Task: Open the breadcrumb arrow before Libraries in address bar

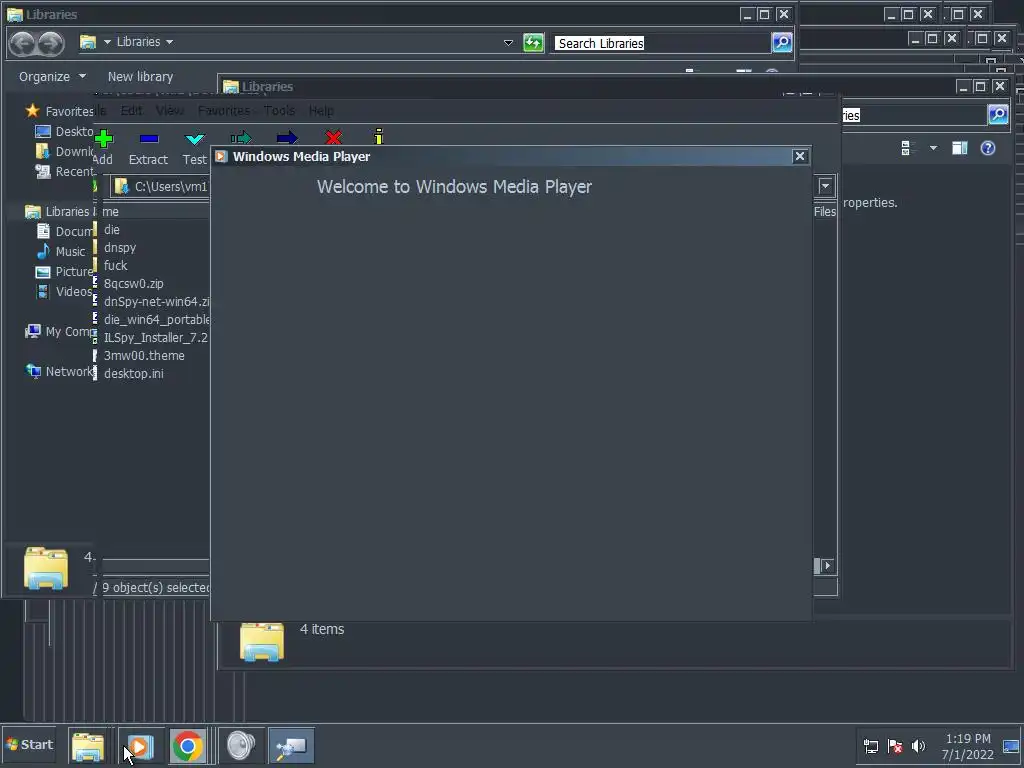Action: coord(107,42)
